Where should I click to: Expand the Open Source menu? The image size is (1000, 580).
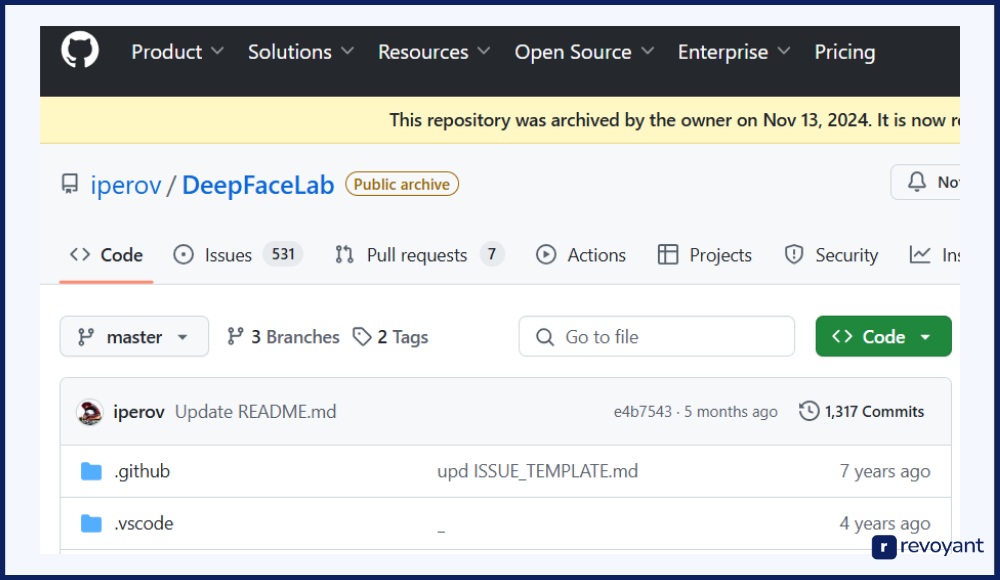(x=584, y=52)
